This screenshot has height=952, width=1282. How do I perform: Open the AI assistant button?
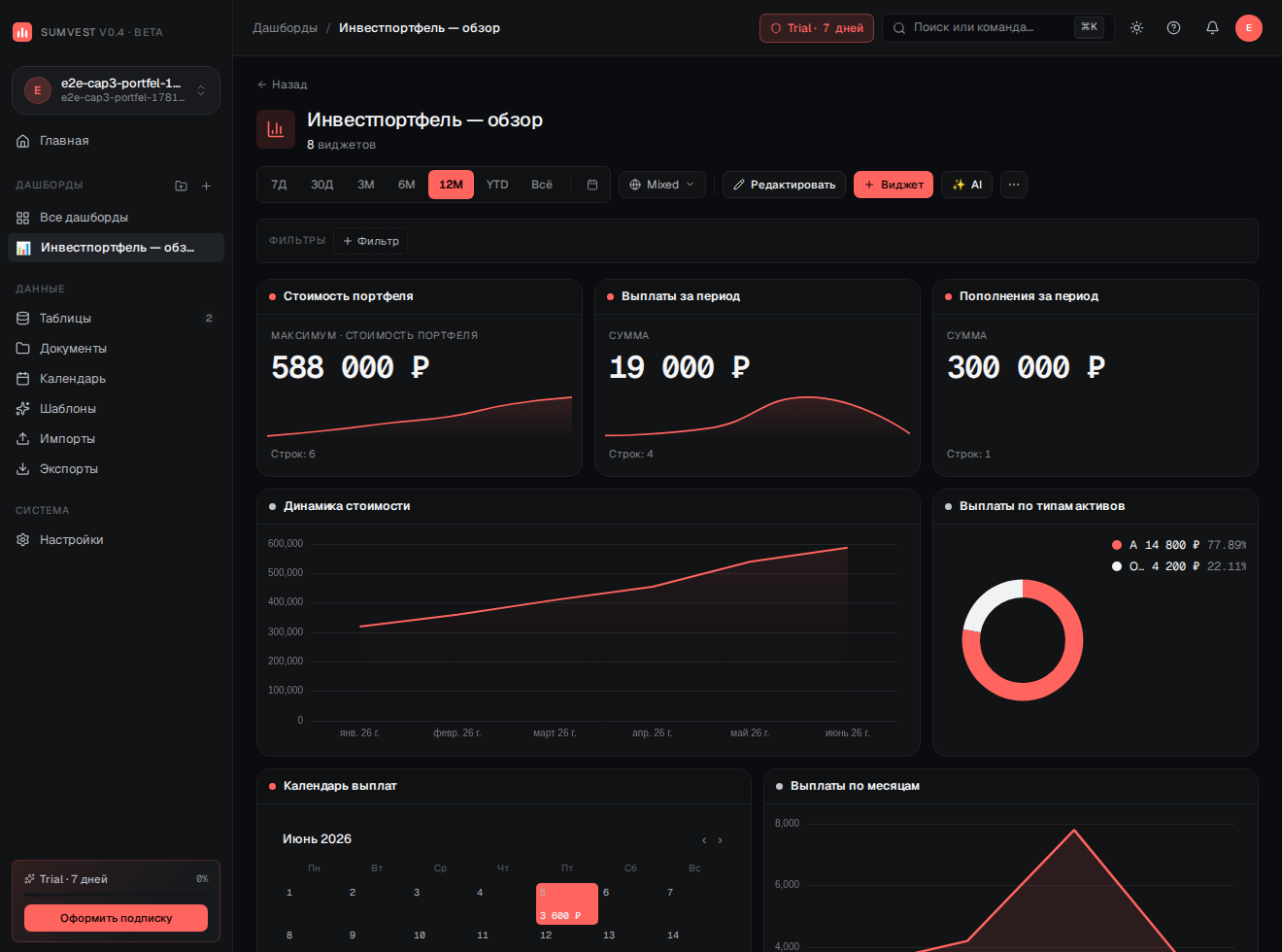[x=966, y=185]
